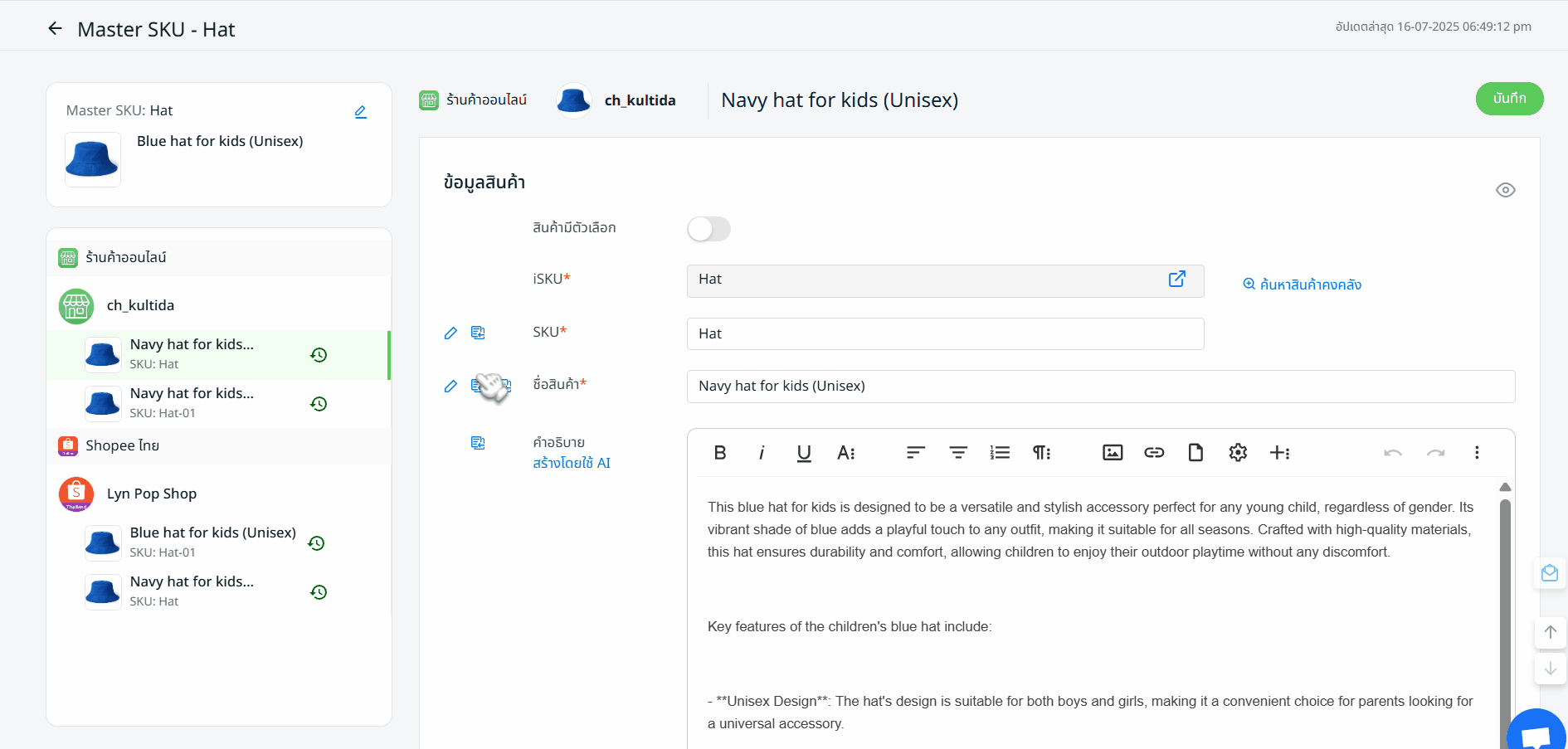Insert image using the editor toolbar

coord(1112,453)
